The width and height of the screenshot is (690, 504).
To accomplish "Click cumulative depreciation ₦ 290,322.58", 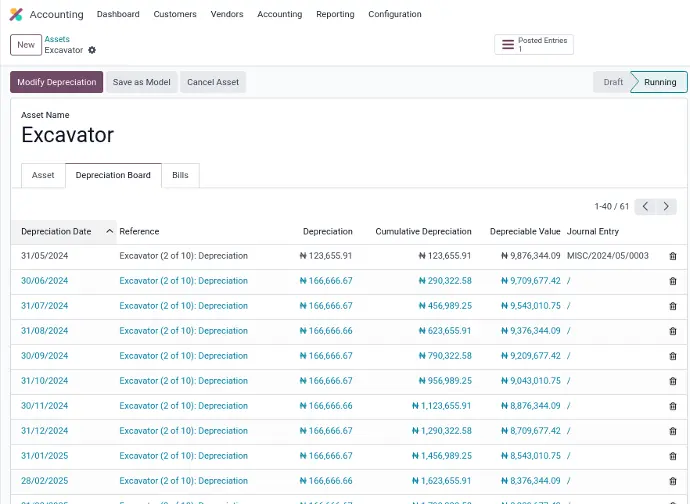I will point(445,281).
